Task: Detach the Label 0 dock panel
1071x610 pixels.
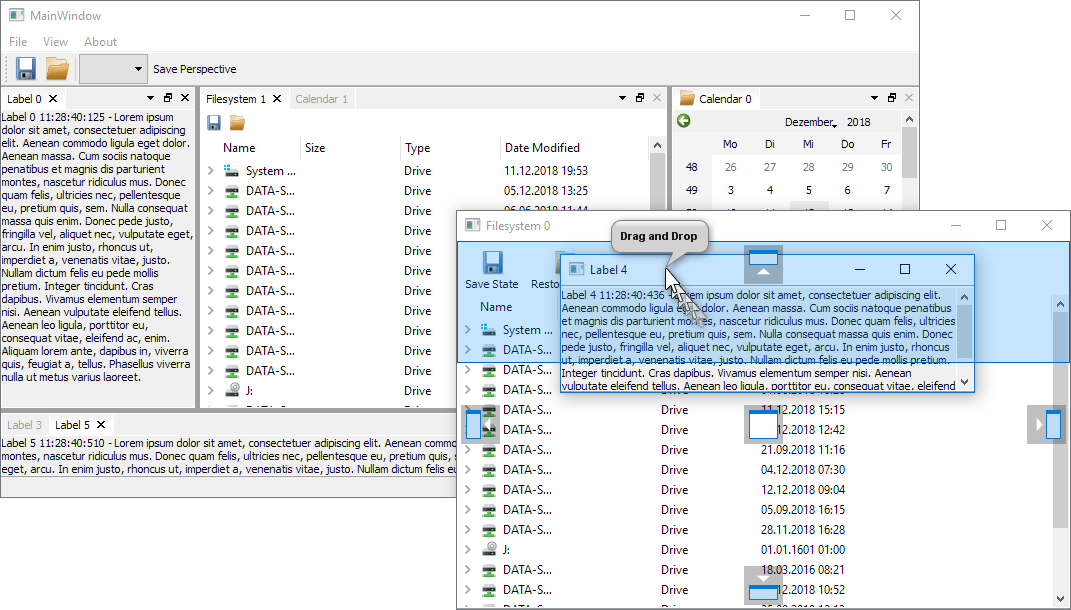Action: (x=168, y=98)
